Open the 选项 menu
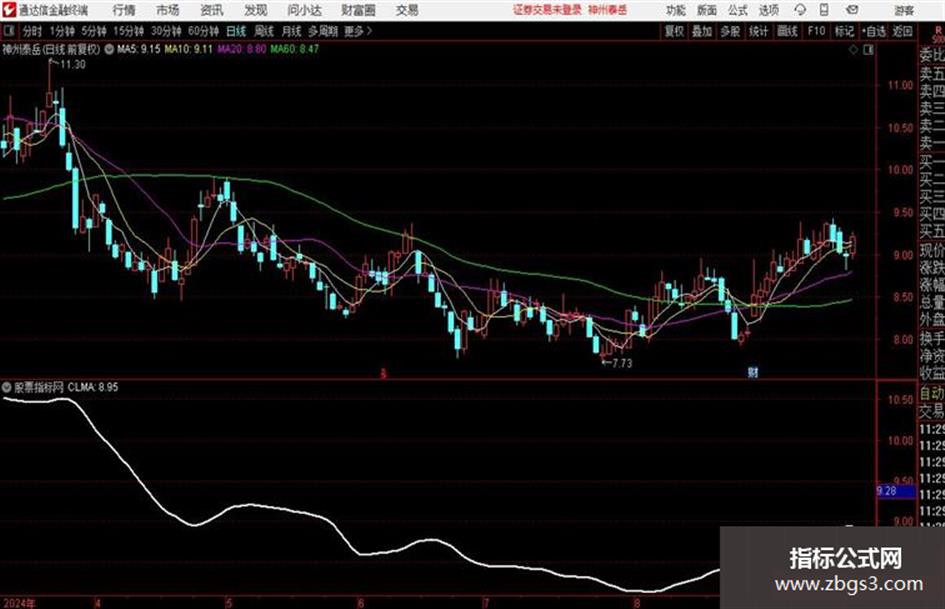This screenshot has height=609, width=945. (769, 10)
